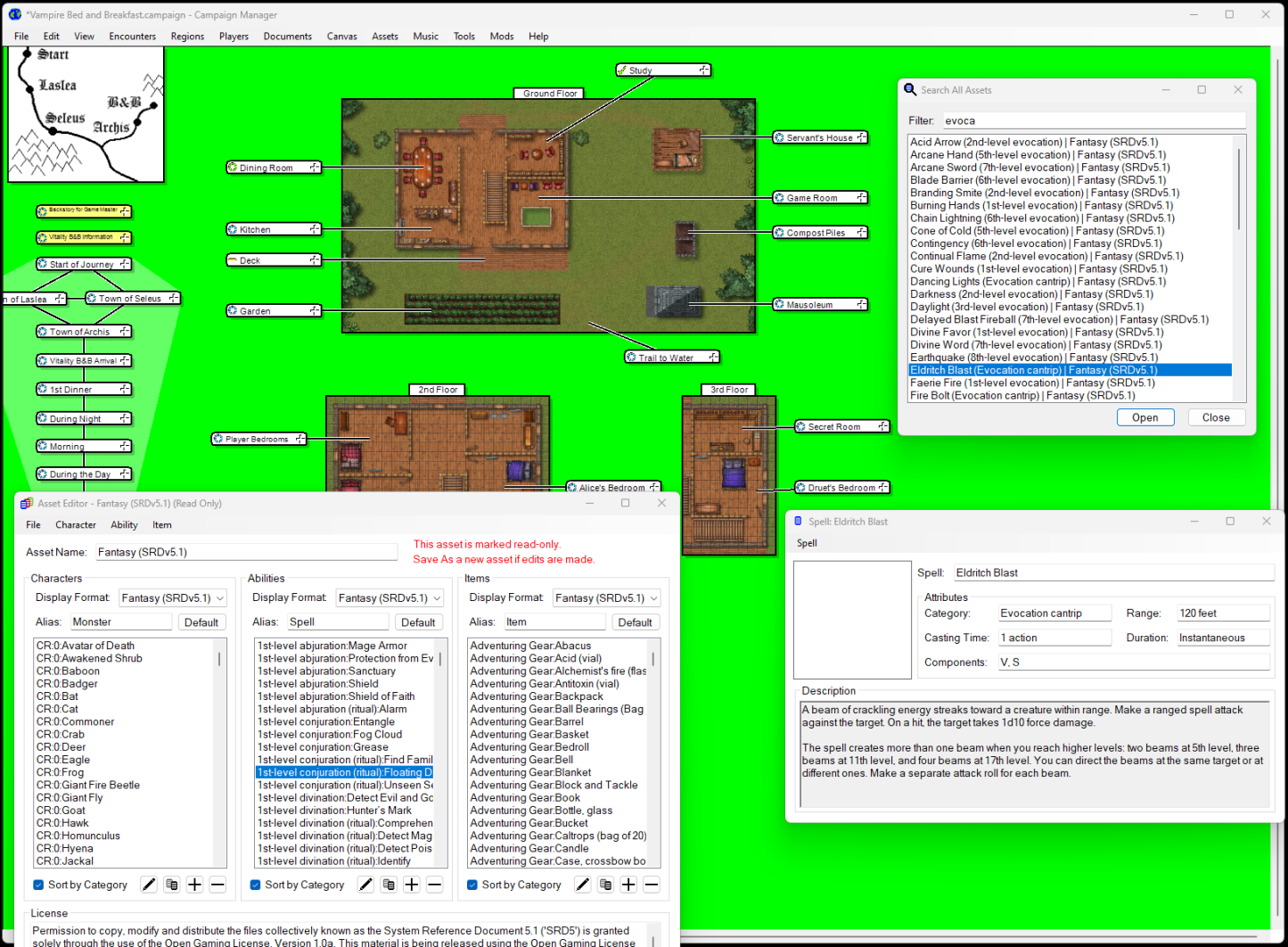Click Default button next to Monster alias
Viewport: 1288px width, 947px height.
pyautogui.click(x=201, y=622)
